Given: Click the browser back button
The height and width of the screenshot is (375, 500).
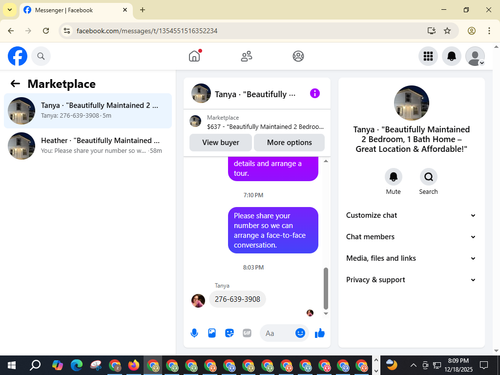Looking at the screenshot, I should click(x=11, y=31).
